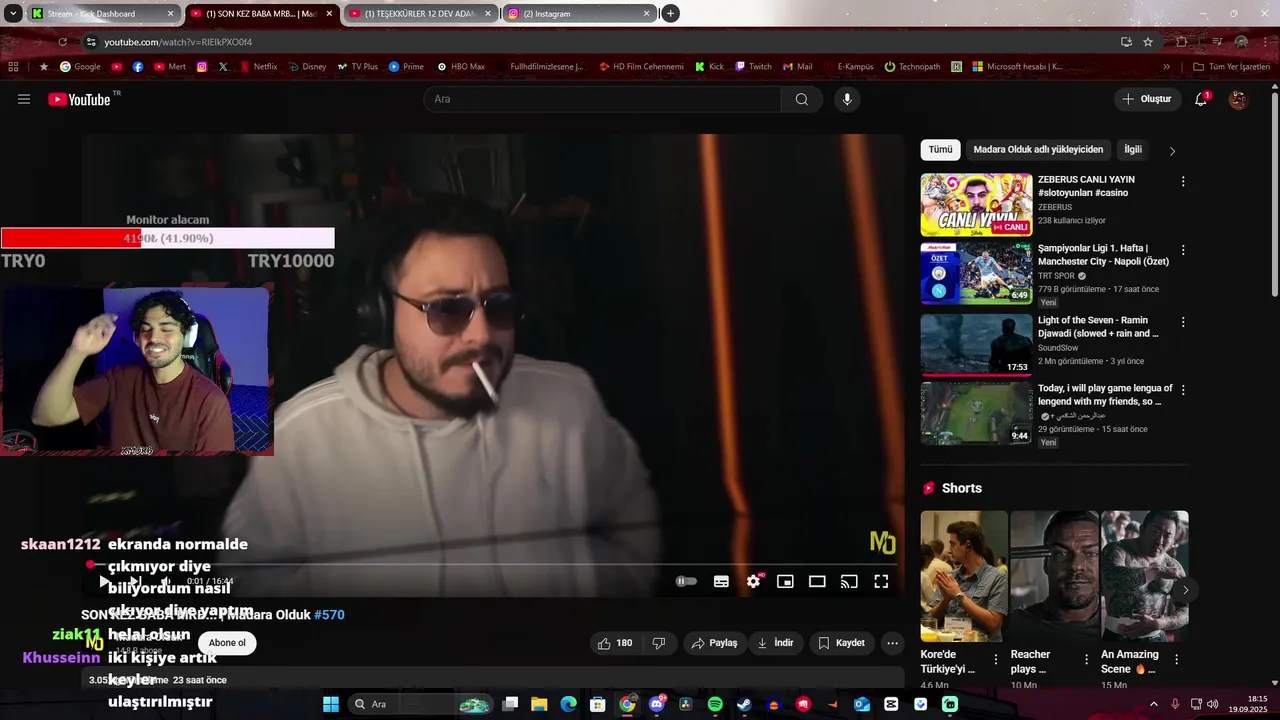
Task: Click the search magnifier button
Action: click(802, 99)
